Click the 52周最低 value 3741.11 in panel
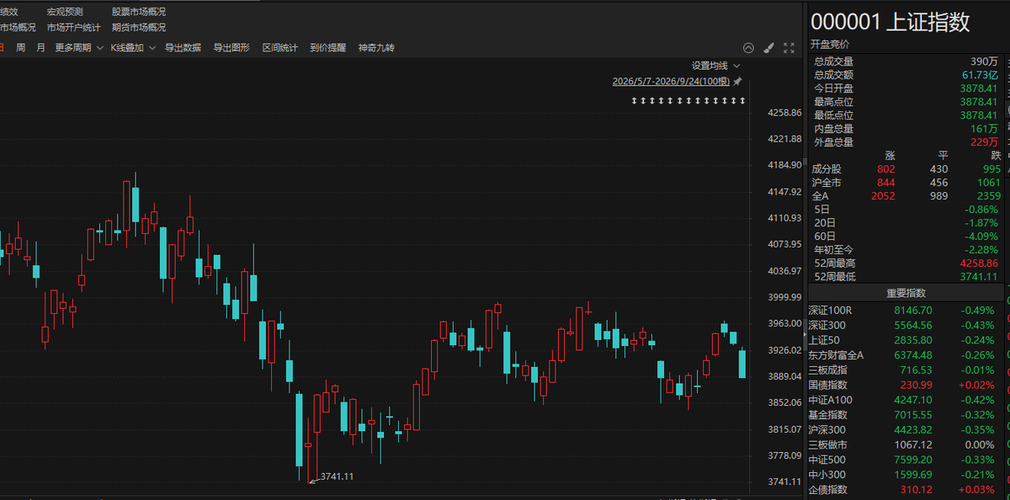The image size is (1010, 500). pyautogui.click(x=979, y=277)
